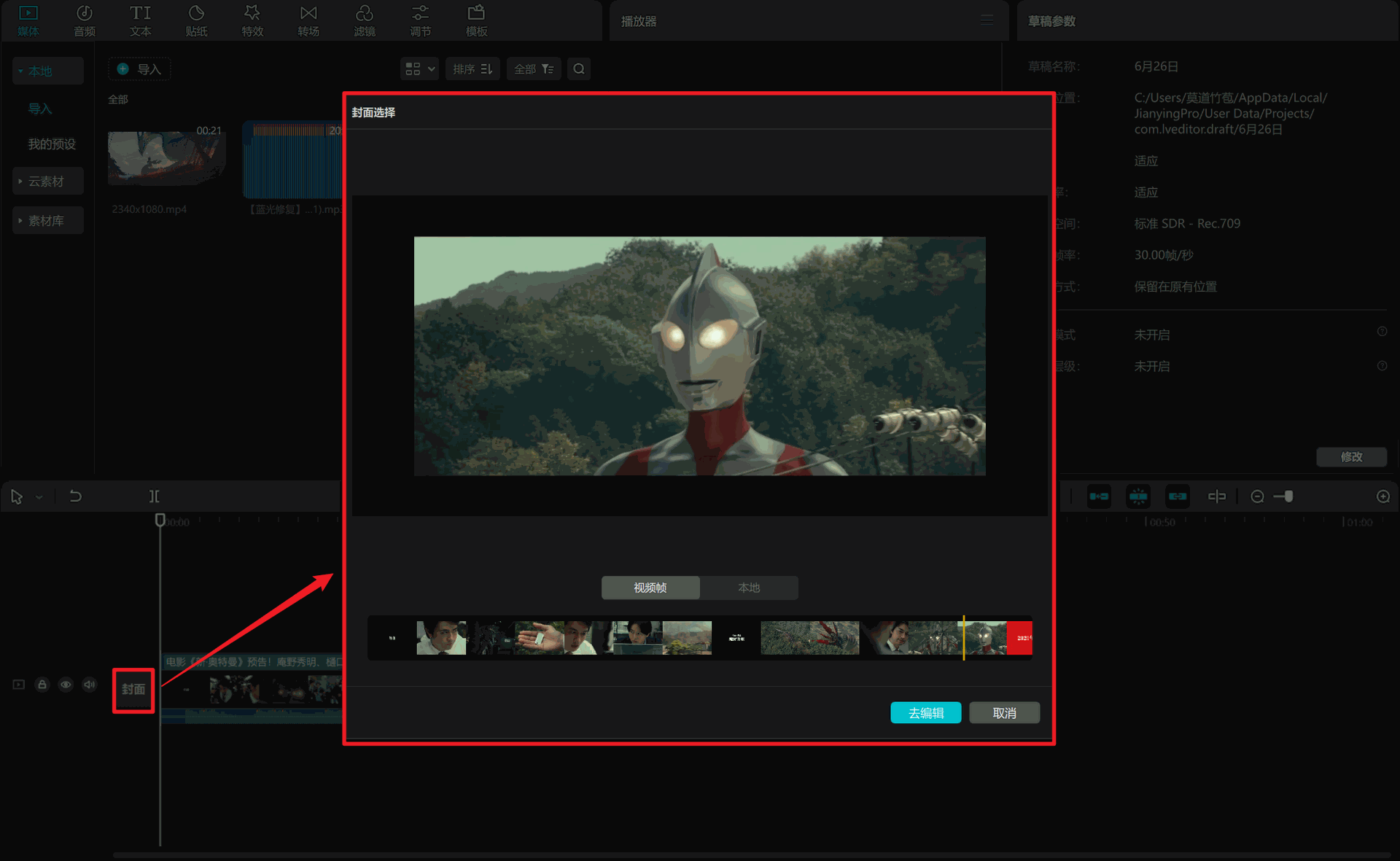
Task: Mute the track with speaker icon
Action: click(x=90, y=685)
